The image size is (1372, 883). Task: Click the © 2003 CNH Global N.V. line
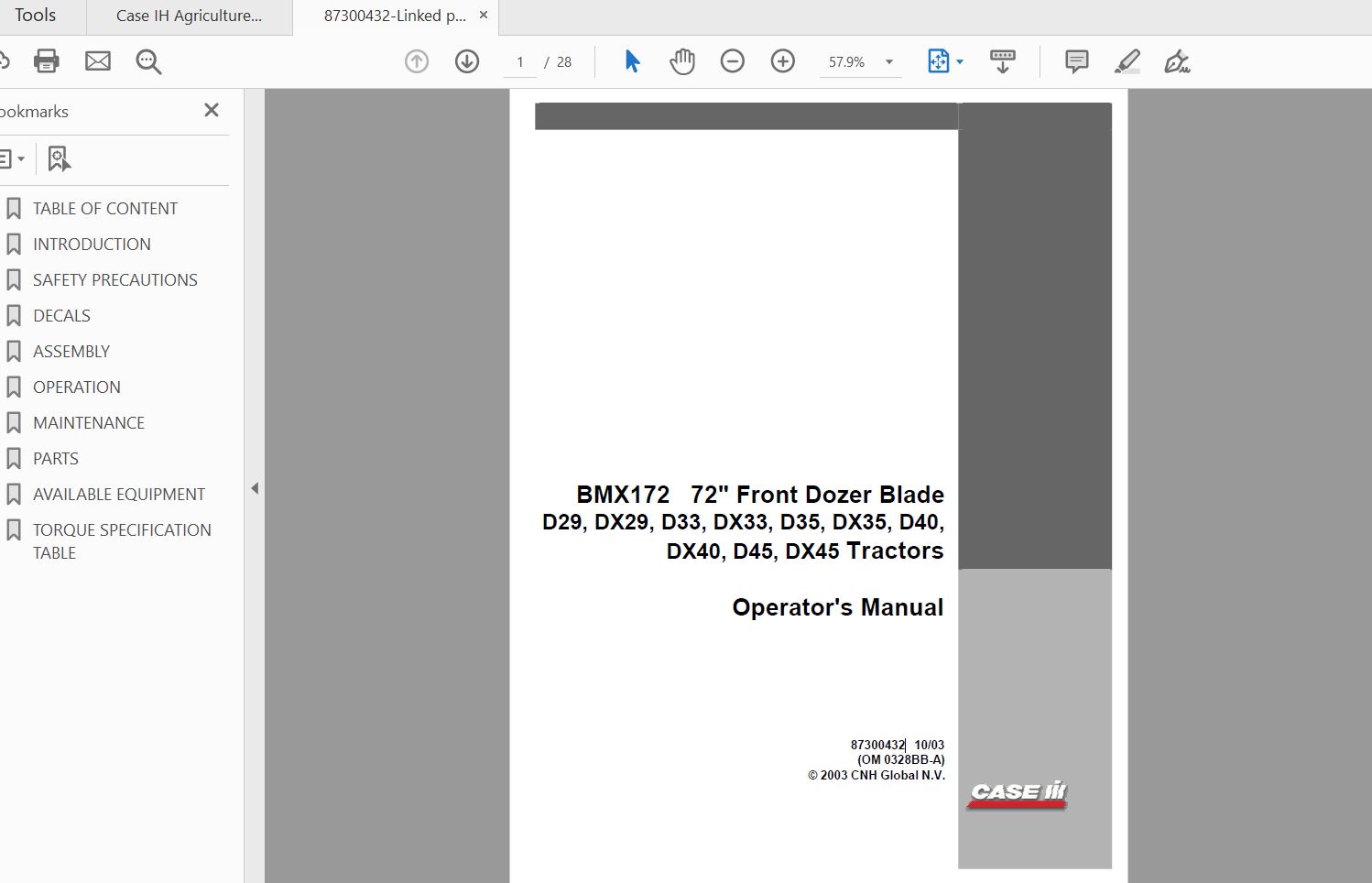(x=877, y=775)
